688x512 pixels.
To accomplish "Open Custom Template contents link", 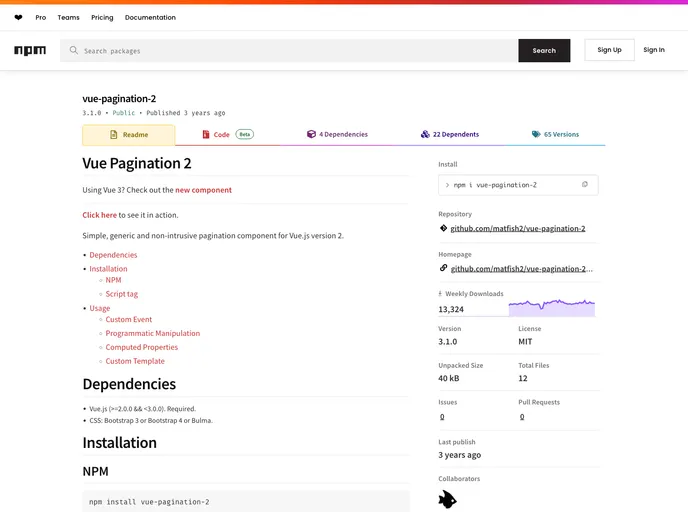I will click(135, 361).
